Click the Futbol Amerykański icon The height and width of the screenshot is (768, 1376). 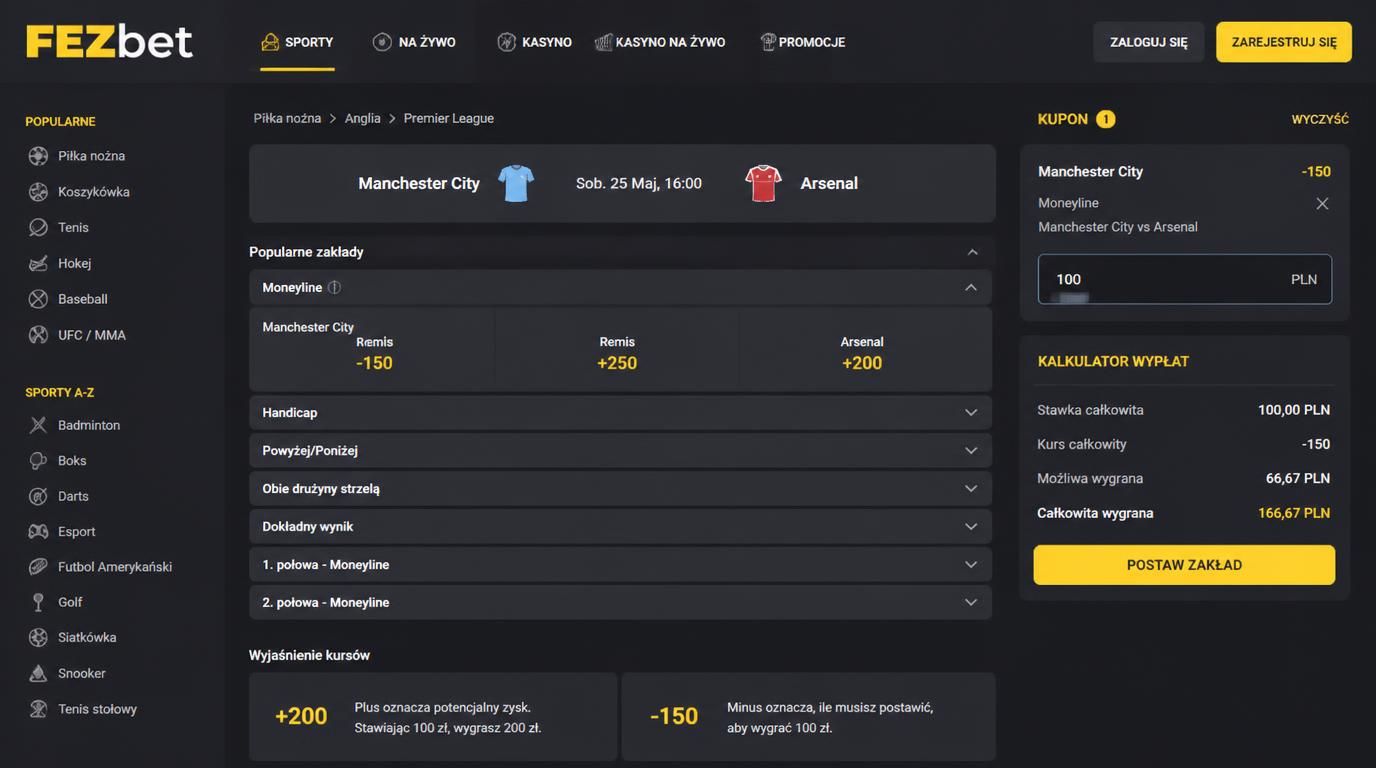point(38,567)
